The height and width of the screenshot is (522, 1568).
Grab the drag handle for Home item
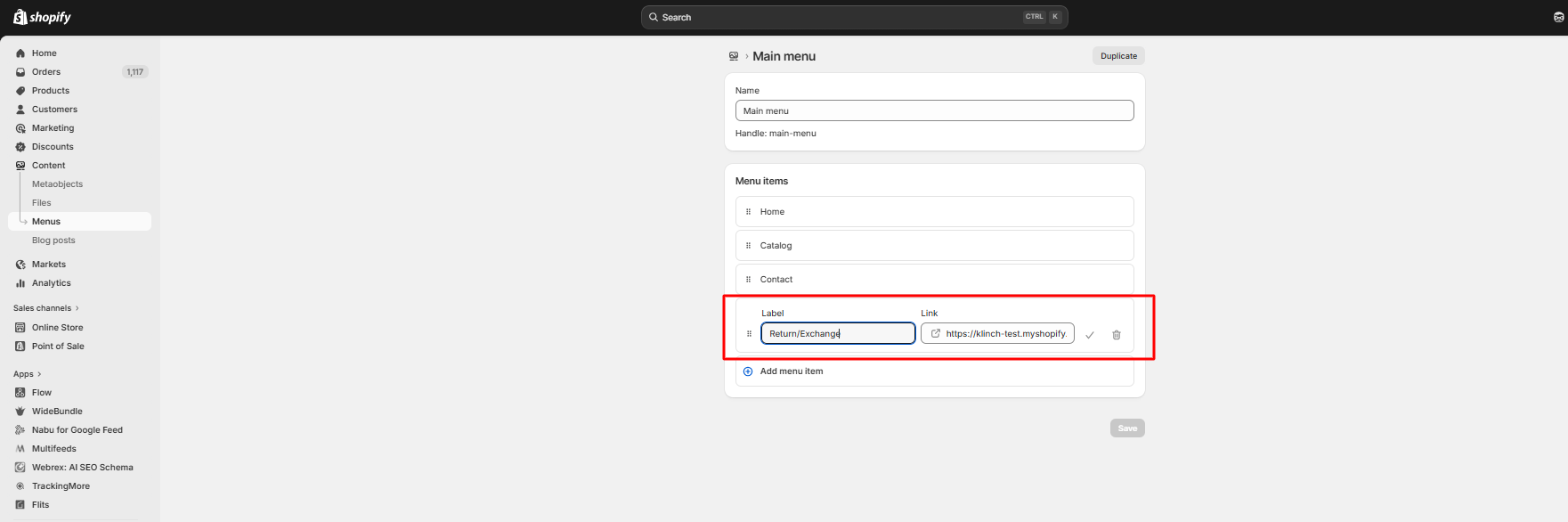pos(748,212)
